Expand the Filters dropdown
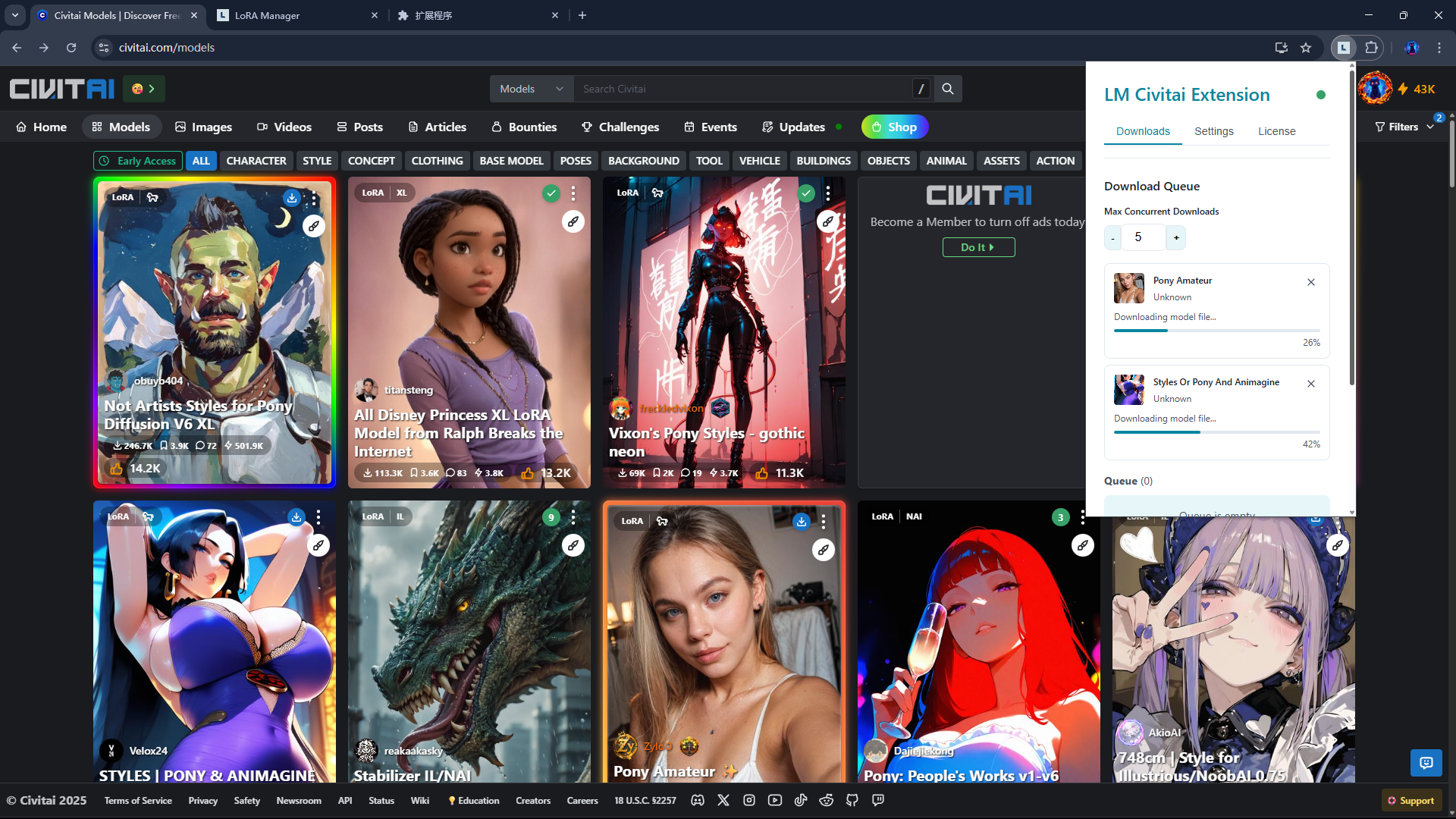The image size is (1456, 819). click(1404, 127)
